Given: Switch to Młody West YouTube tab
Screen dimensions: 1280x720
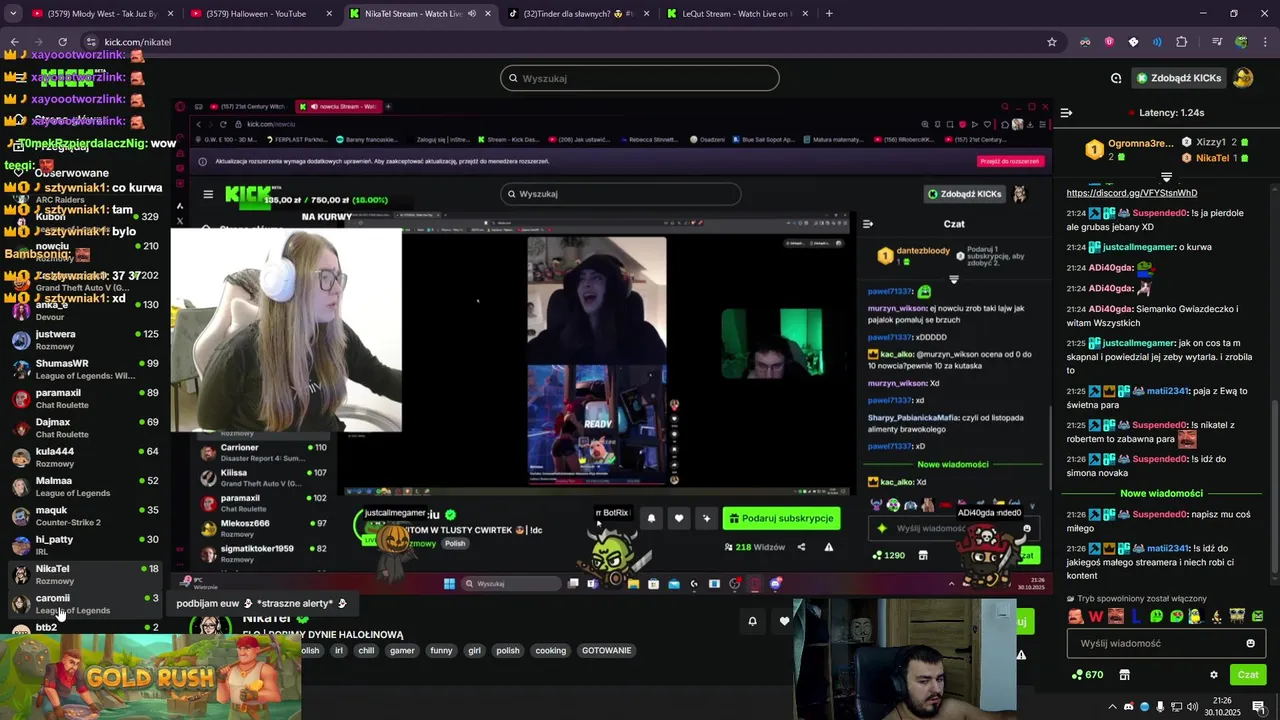Looking at the screenshot, I should [x=102, y=14].
